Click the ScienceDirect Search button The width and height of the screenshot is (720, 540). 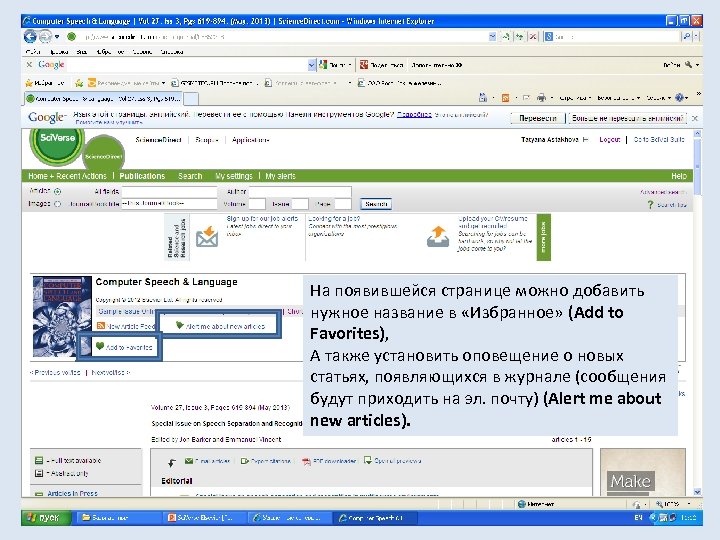pos(376,203)
